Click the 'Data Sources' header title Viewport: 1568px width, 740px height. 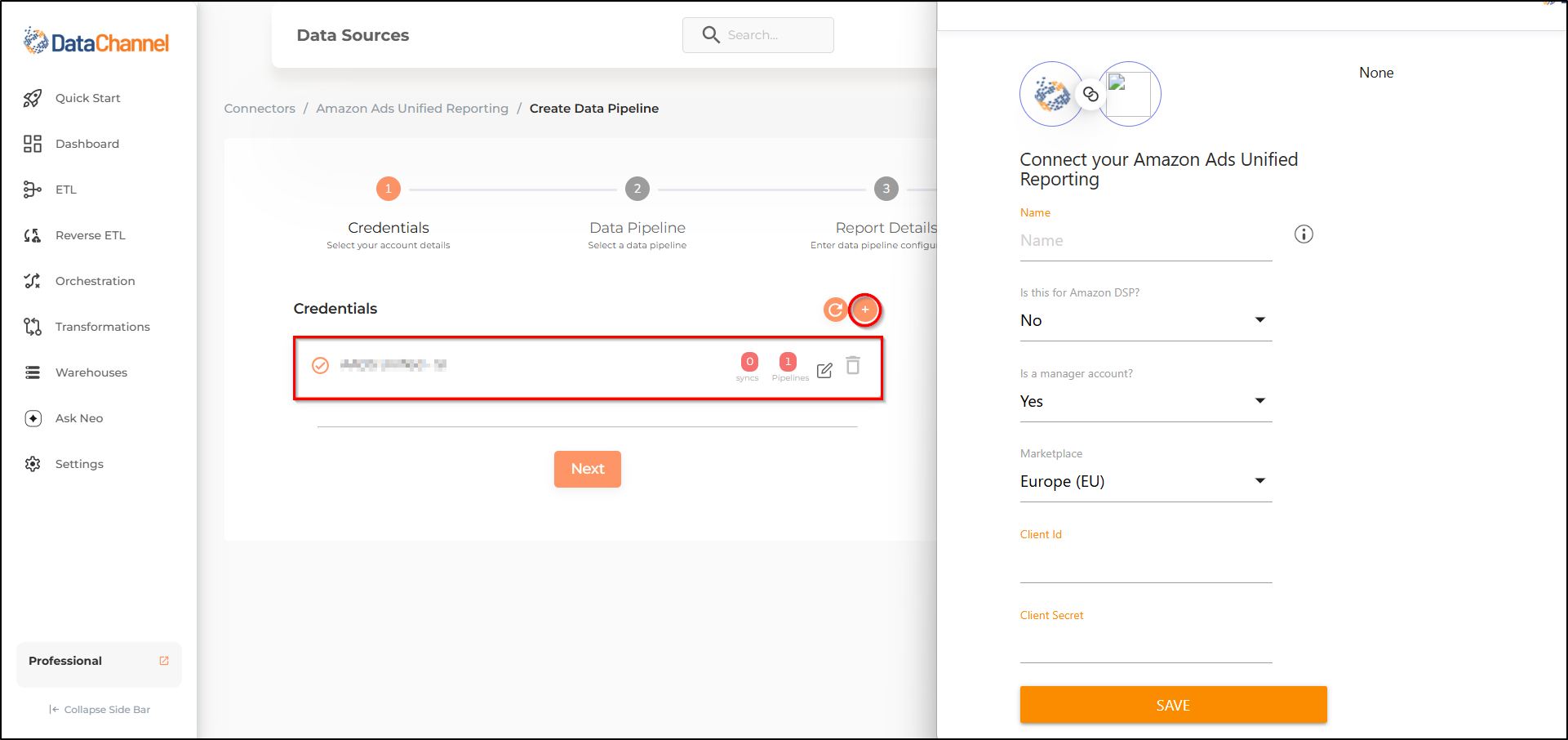[x=353, y=35]
